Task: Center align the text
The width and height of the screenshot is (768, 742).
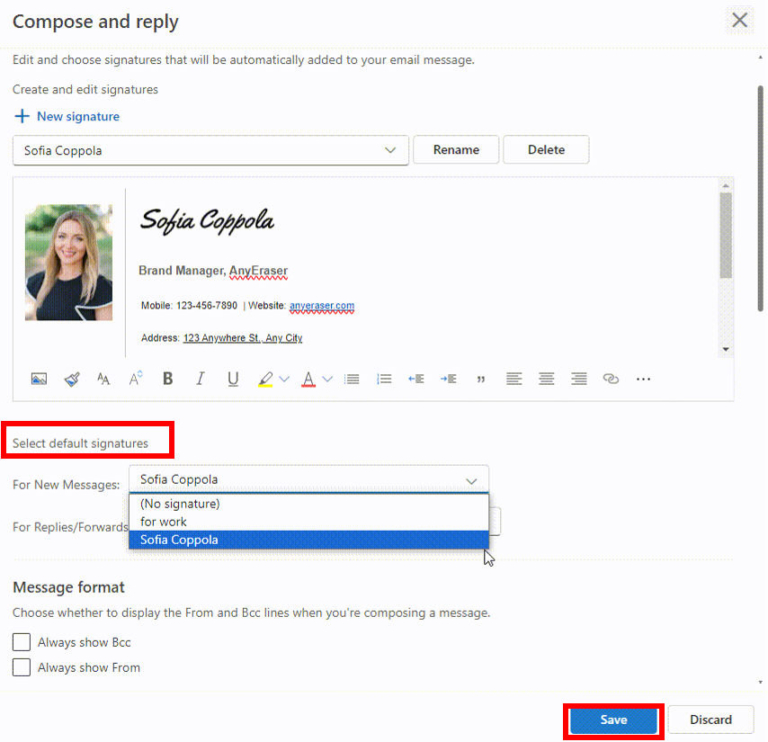Action: coord(546,379)
